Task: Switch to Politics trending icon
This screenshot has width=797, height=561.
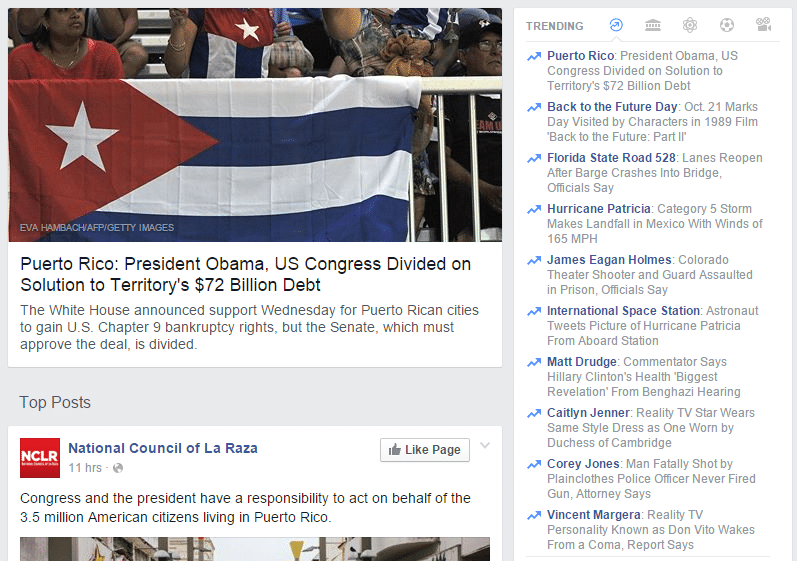Action: (x=653, y=25)
